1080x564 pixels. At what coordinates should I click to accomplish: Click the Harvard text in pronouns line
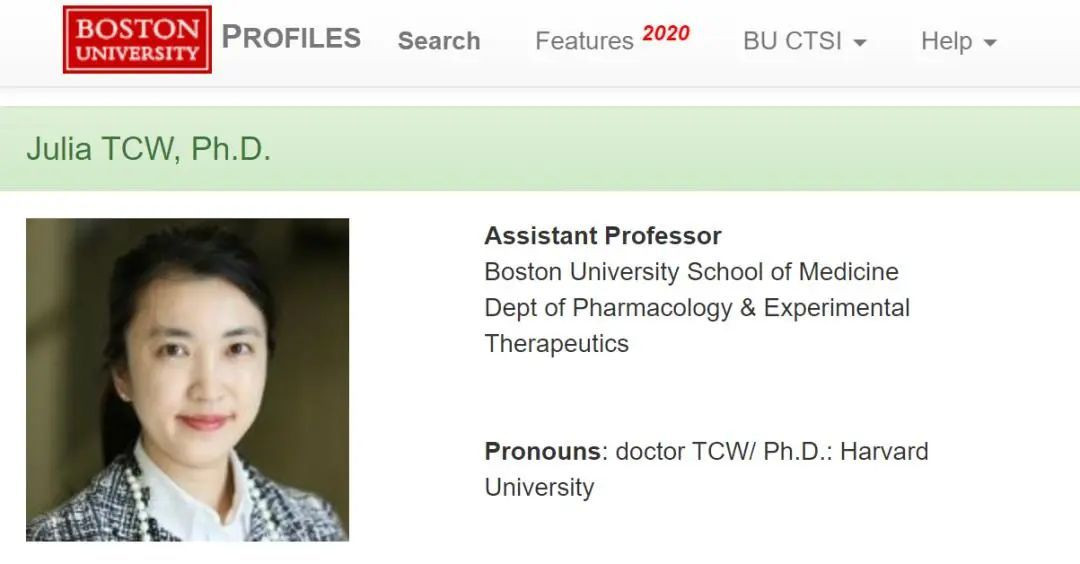click(884, 451)
